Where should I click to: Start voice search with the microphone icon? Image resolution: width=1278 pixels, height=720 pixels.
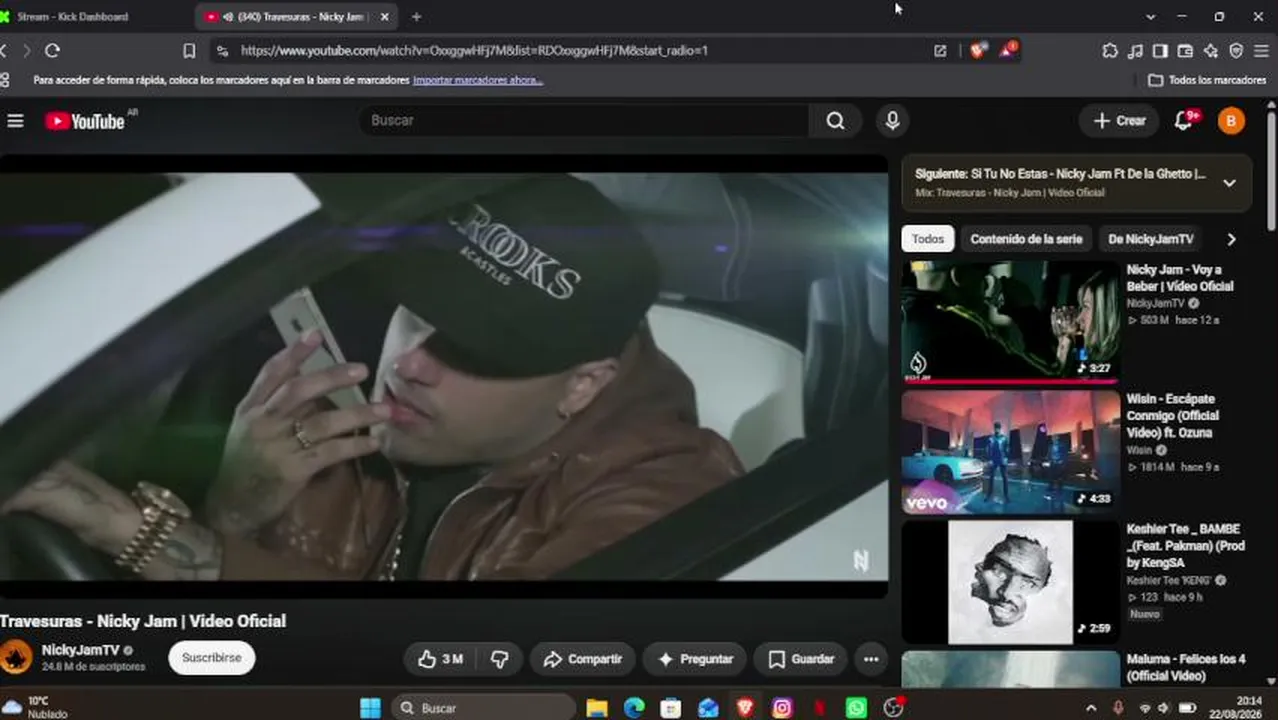pos(892,121)
